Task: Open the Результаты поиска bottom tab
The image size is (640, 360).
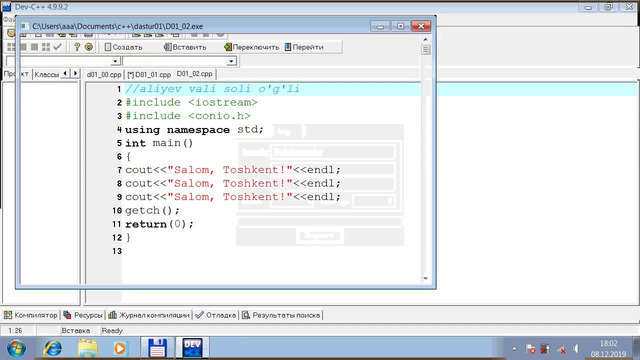Action: pyautogui.click(x=281, y=315)
